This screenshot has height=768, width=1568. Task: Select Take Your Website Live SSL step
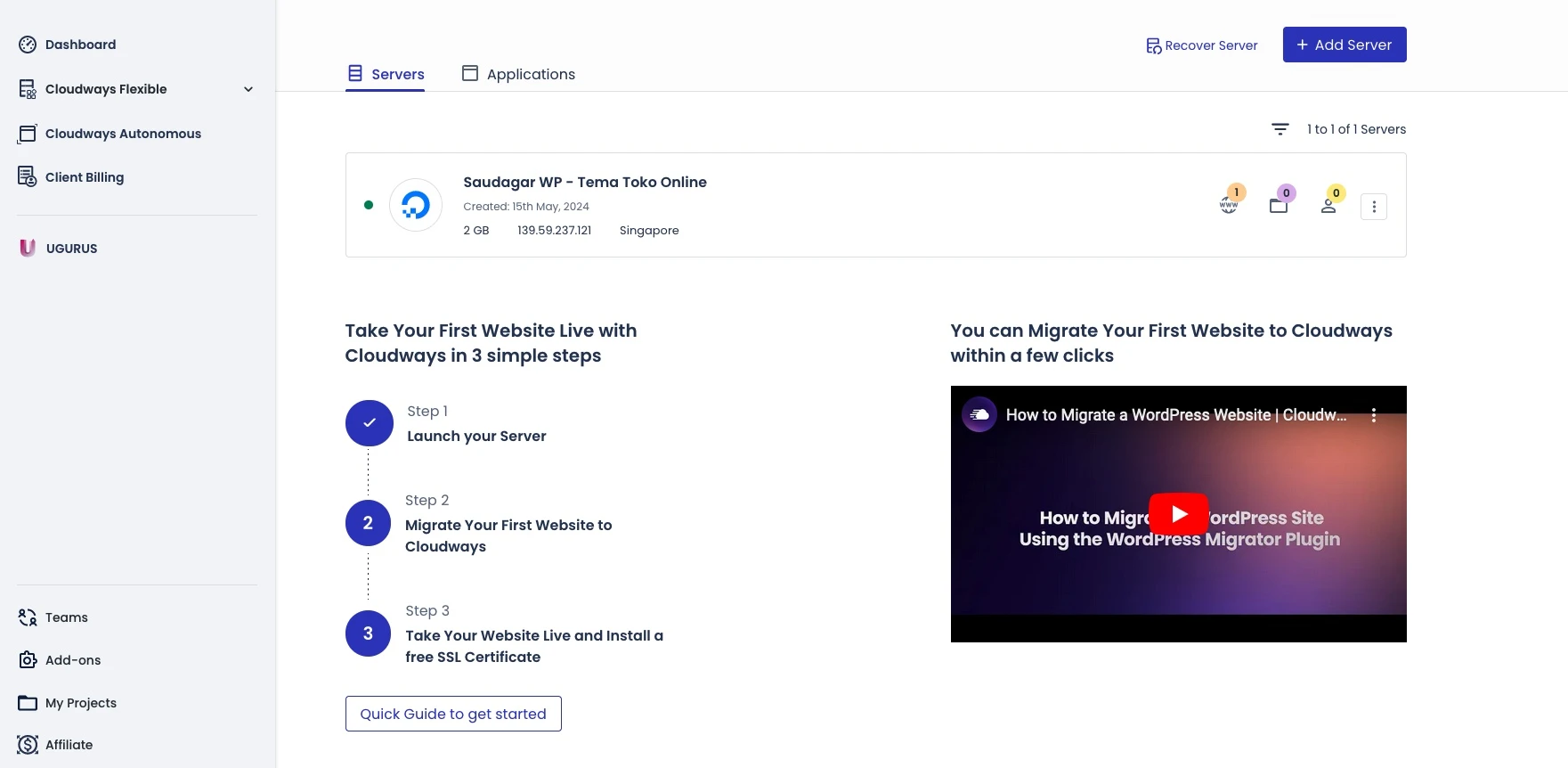coord(534,646)
